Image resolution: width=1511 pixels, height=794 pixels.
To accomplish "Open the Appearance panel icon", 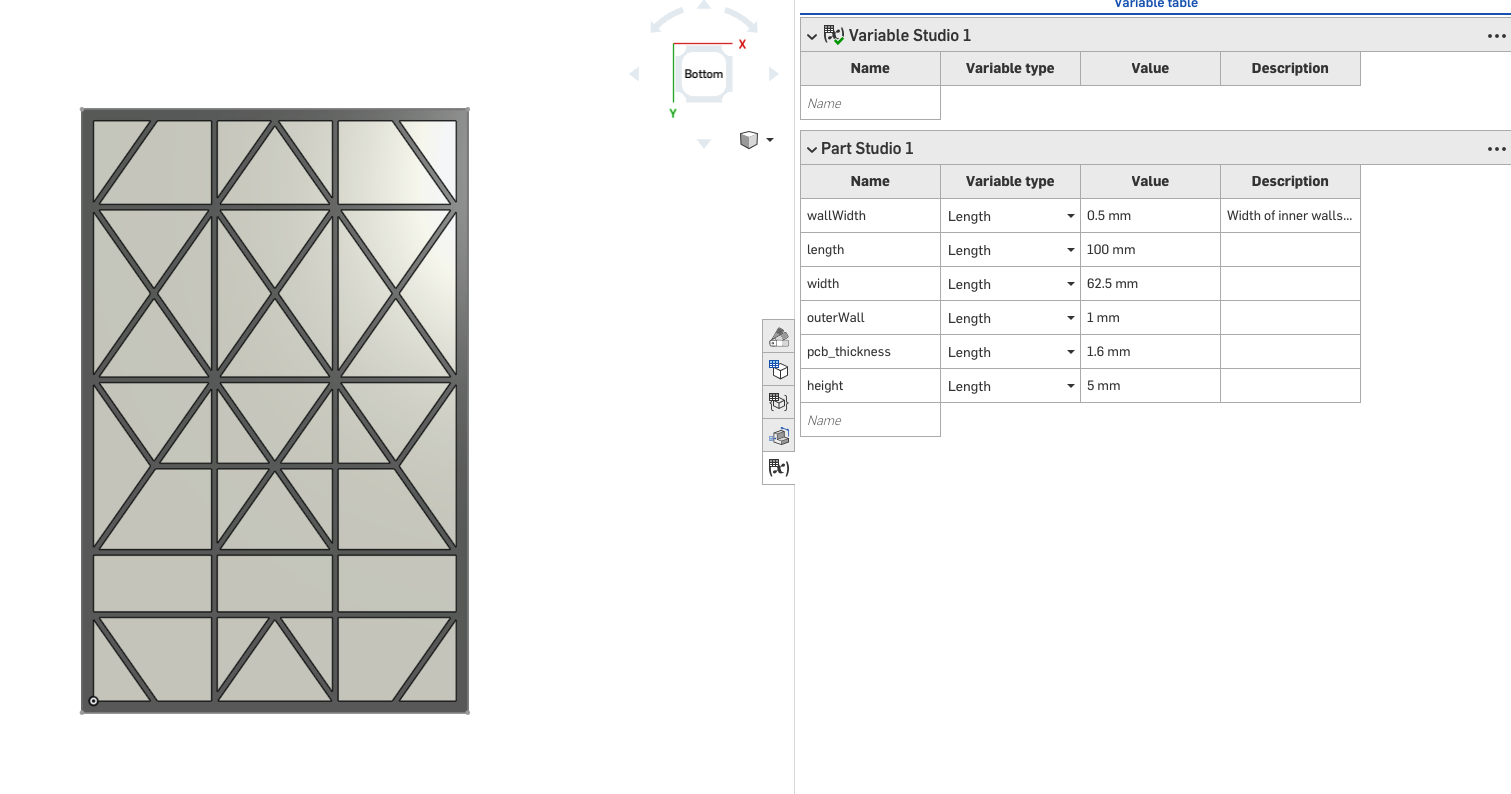I will tap(779, 337).
